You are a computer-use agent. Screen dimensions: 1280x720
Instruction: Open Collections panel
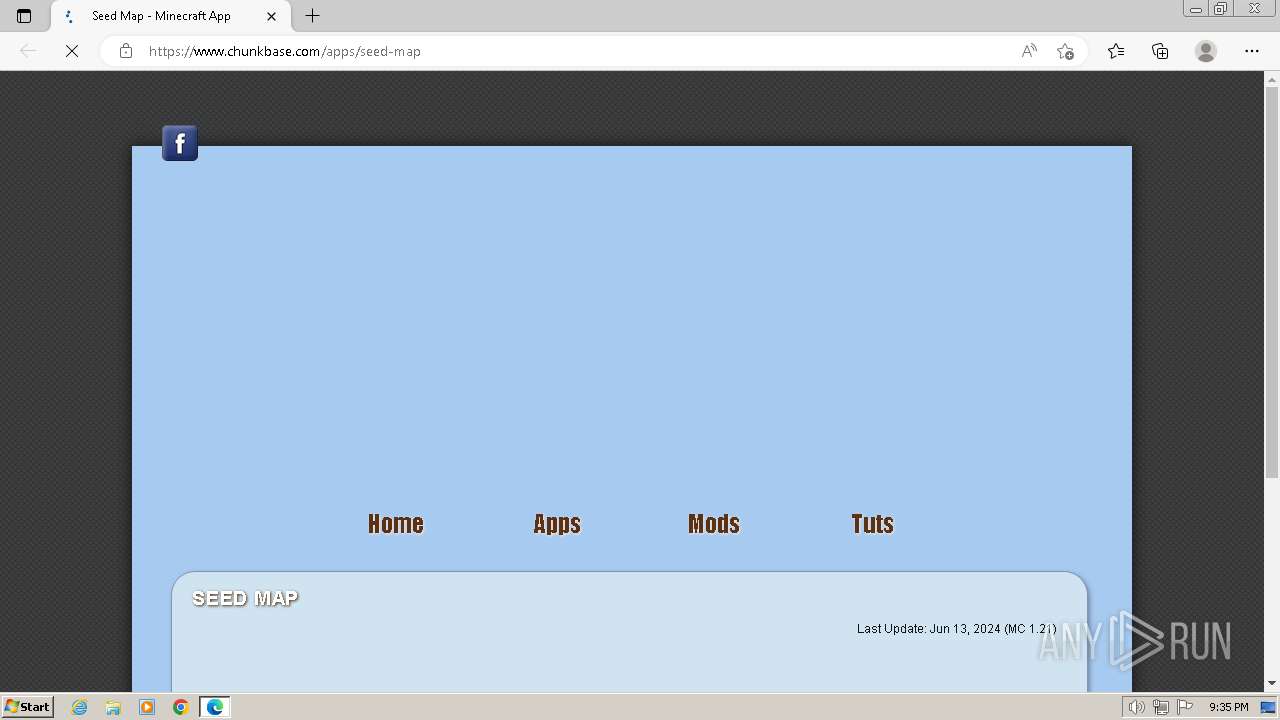1160,51
